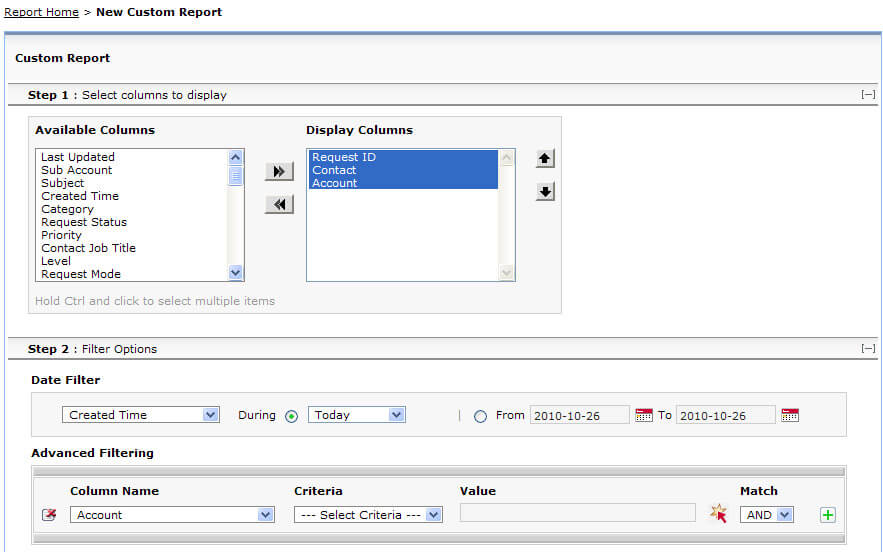The image size is (883, 557).
Task: Open the From date calendar picker
Action: coord(644,415)
